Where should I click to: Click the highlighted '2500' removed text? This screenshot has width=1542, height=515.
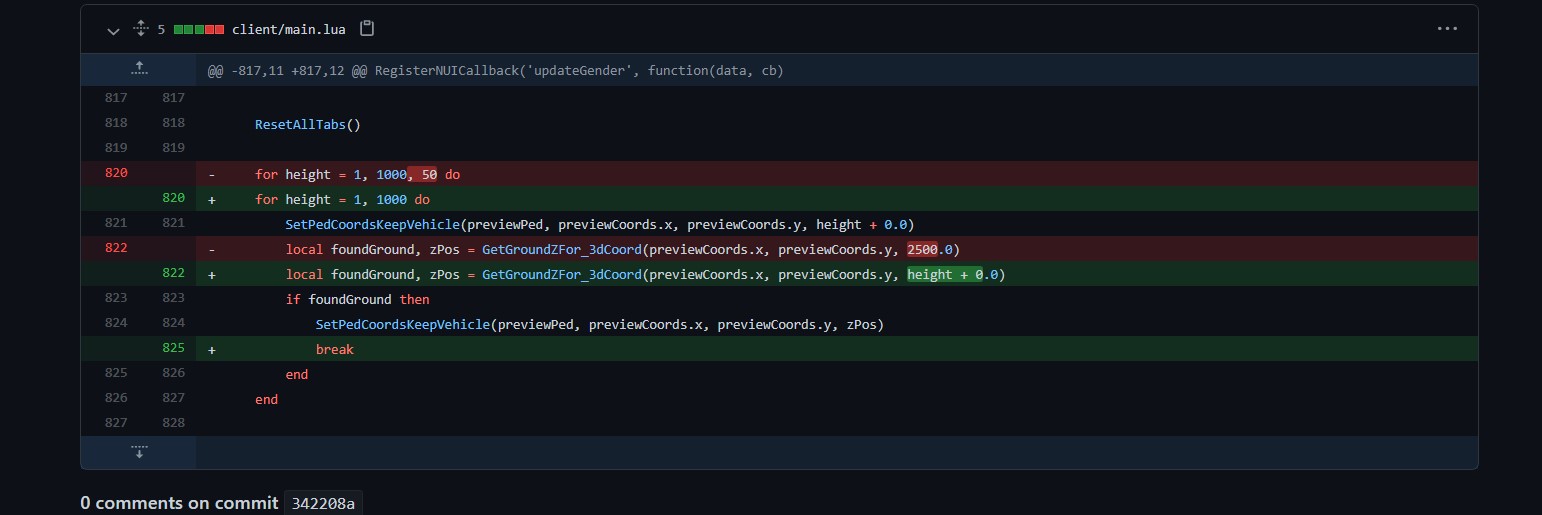[922, 249]
